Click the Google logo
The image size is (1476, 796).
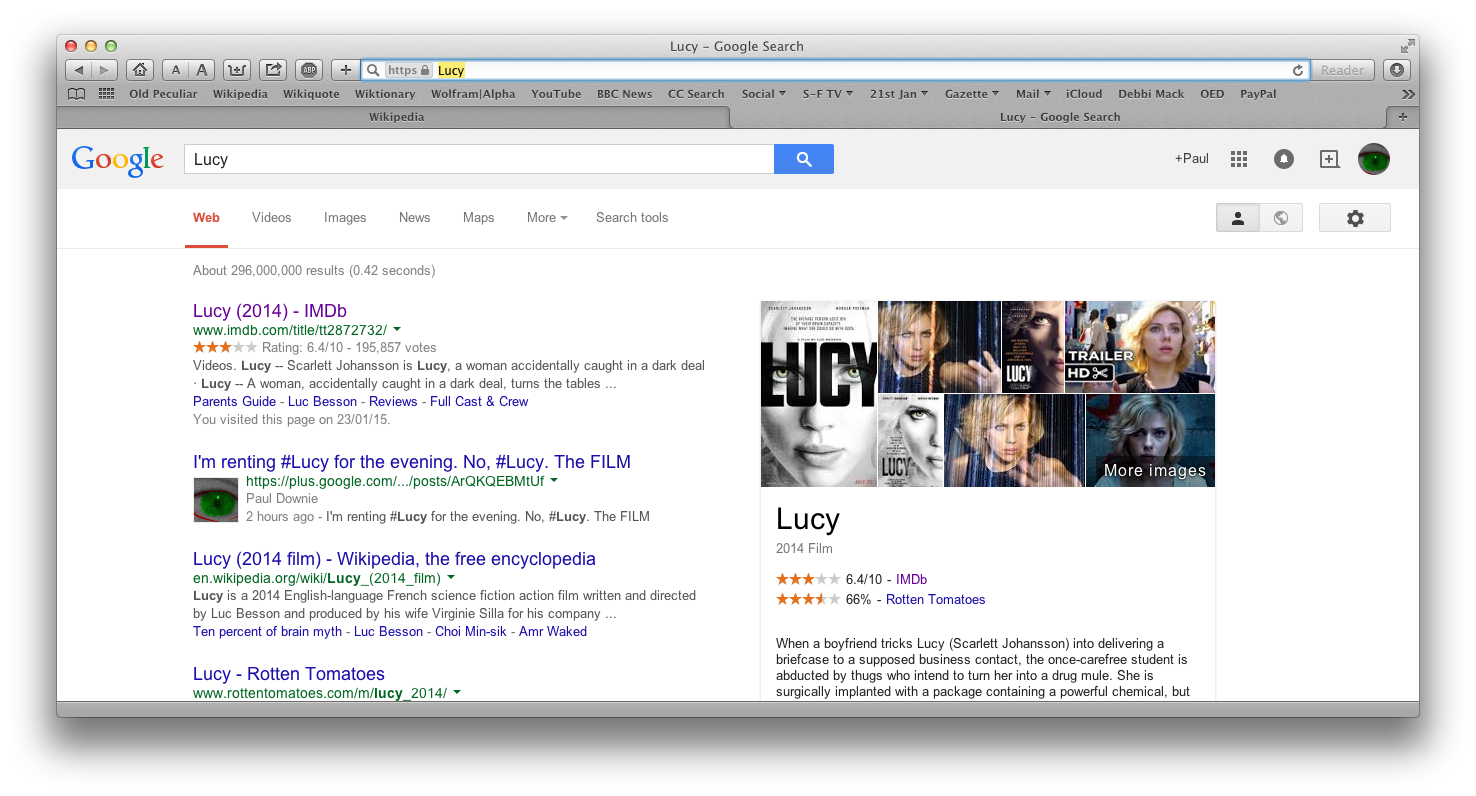pos(118,160)
